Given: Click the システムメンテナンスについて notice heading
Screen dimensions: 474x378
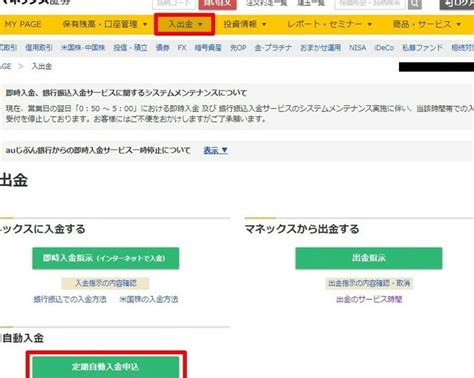Looking at the screenshot, I should coord(126,93).
